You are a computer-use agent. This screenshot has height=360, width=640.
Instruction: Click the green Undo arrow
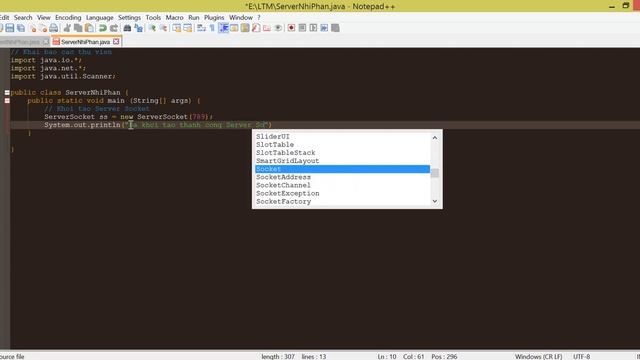(103, 28)
